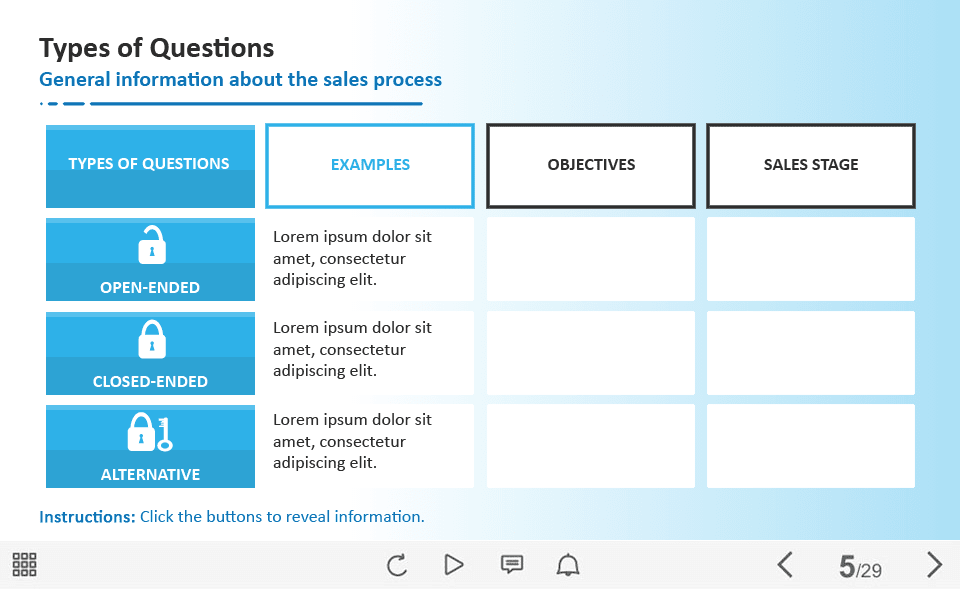Image resolution: width=960 pixels, height=590 pixels.
Task: Click empty Sales Stage cell for Alternative row
Action: pyautogui.click(x=811, y=446)
